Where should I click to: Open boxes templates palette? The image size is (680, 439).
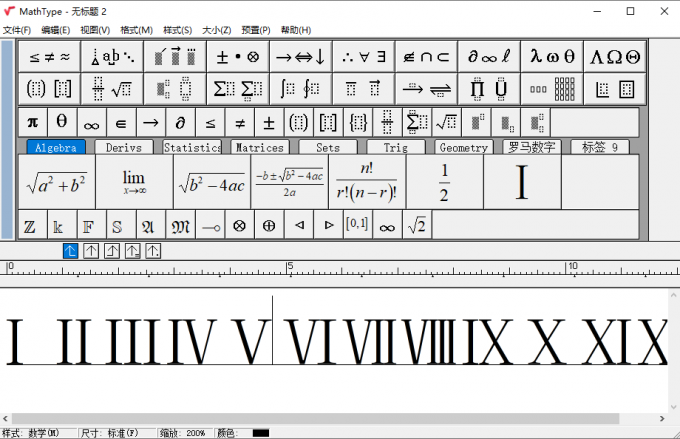(x=615, y=89)
